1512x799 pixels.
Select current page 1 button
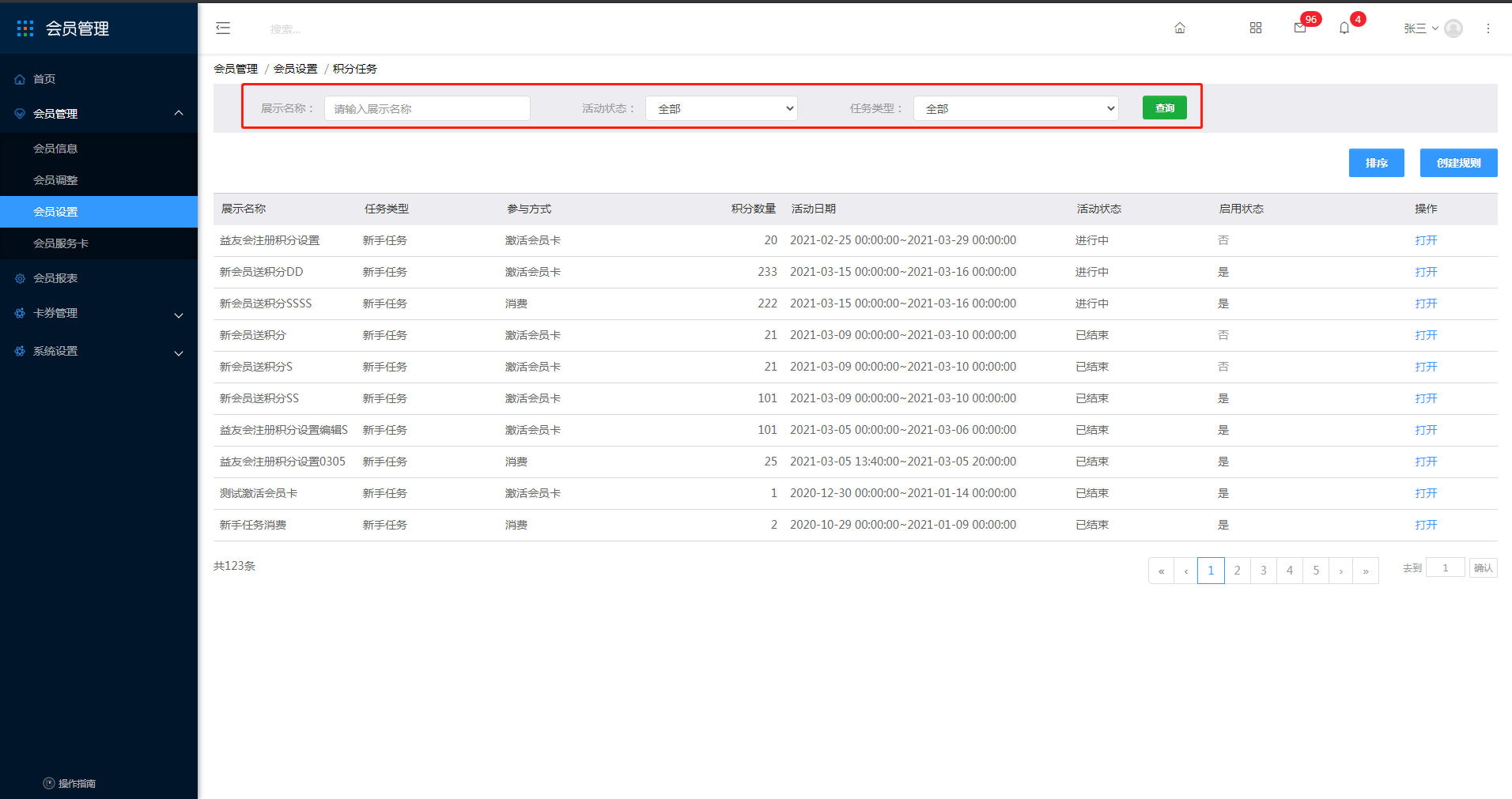pyautogui.click(x=1211, y=571)
